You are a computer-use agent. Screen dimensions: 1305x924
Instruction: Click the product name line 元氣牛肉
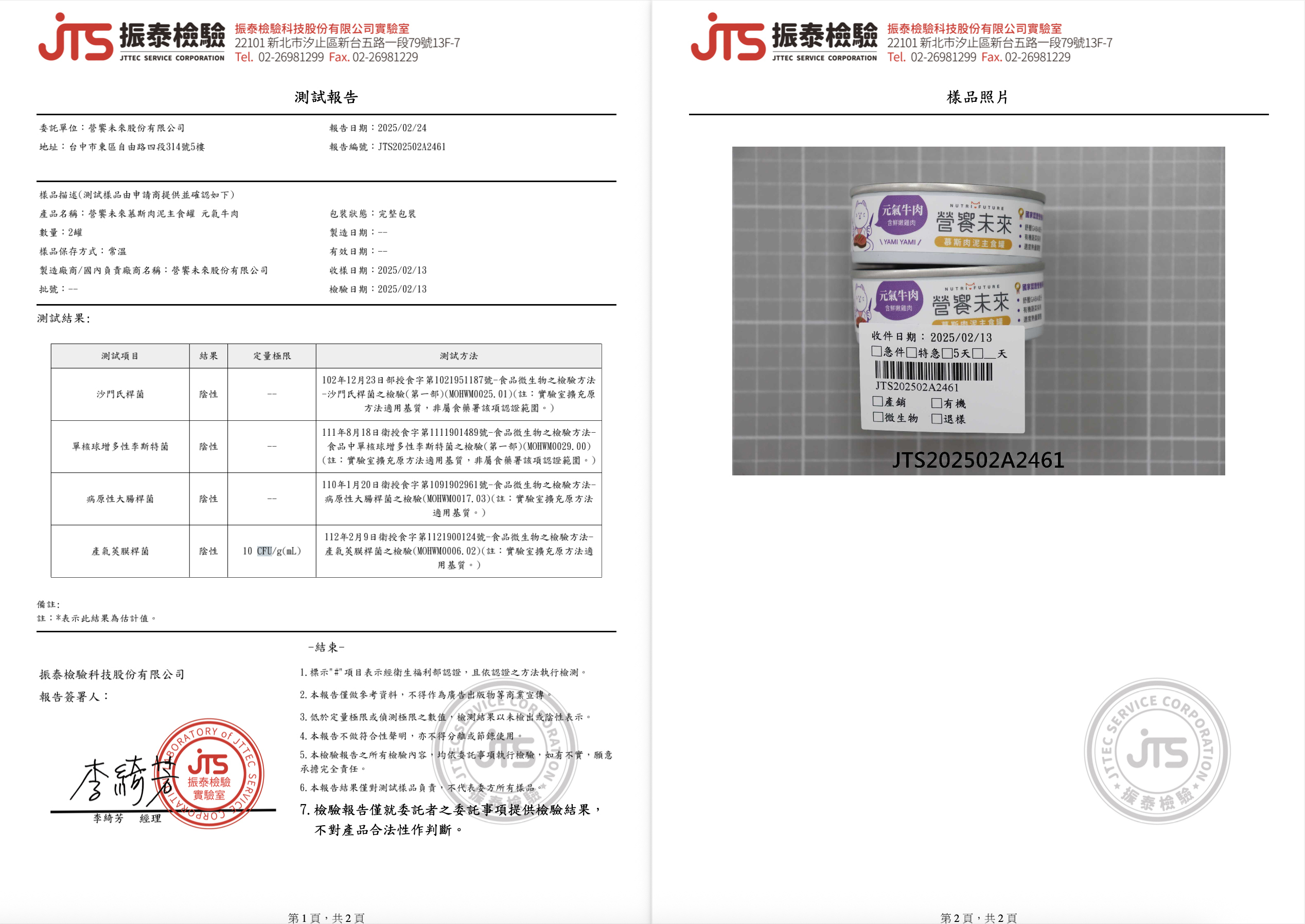(139, 214)
